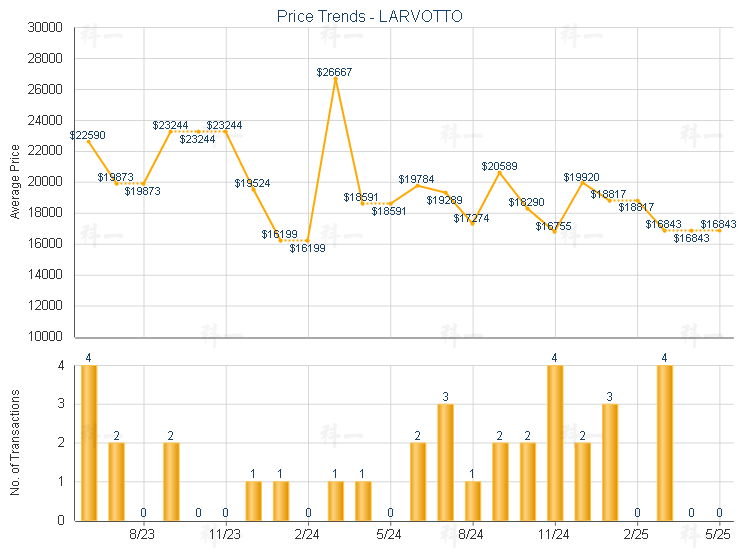740x550 pixels.
Task: Click the Average Price axis title
Action: [x=15, y=183]
